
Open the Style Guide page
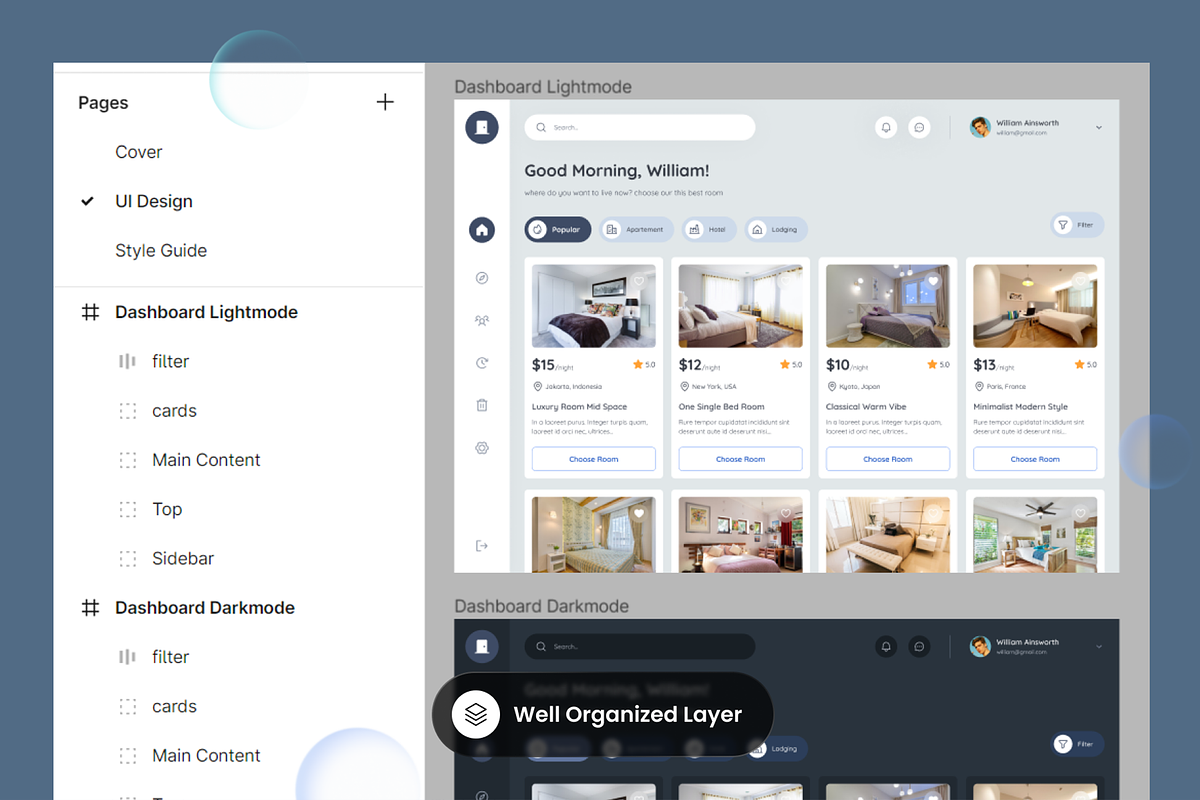pos(161,251)
